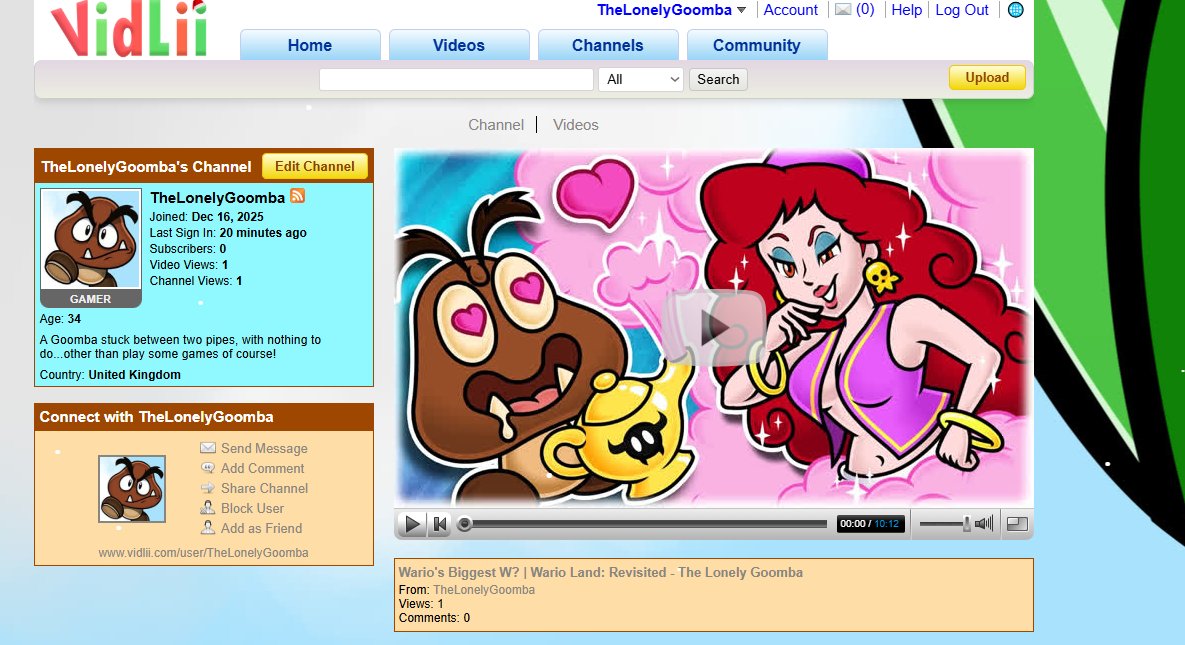Click the Block User link
The image size is (1185, 645).
[x=252, y=508]
